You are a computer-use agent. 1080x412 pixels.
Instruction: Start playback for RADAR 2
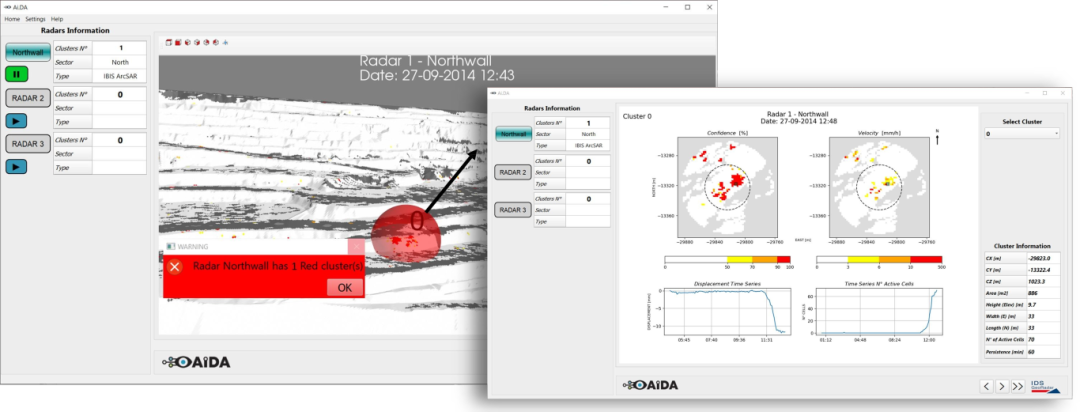(16, 121)
